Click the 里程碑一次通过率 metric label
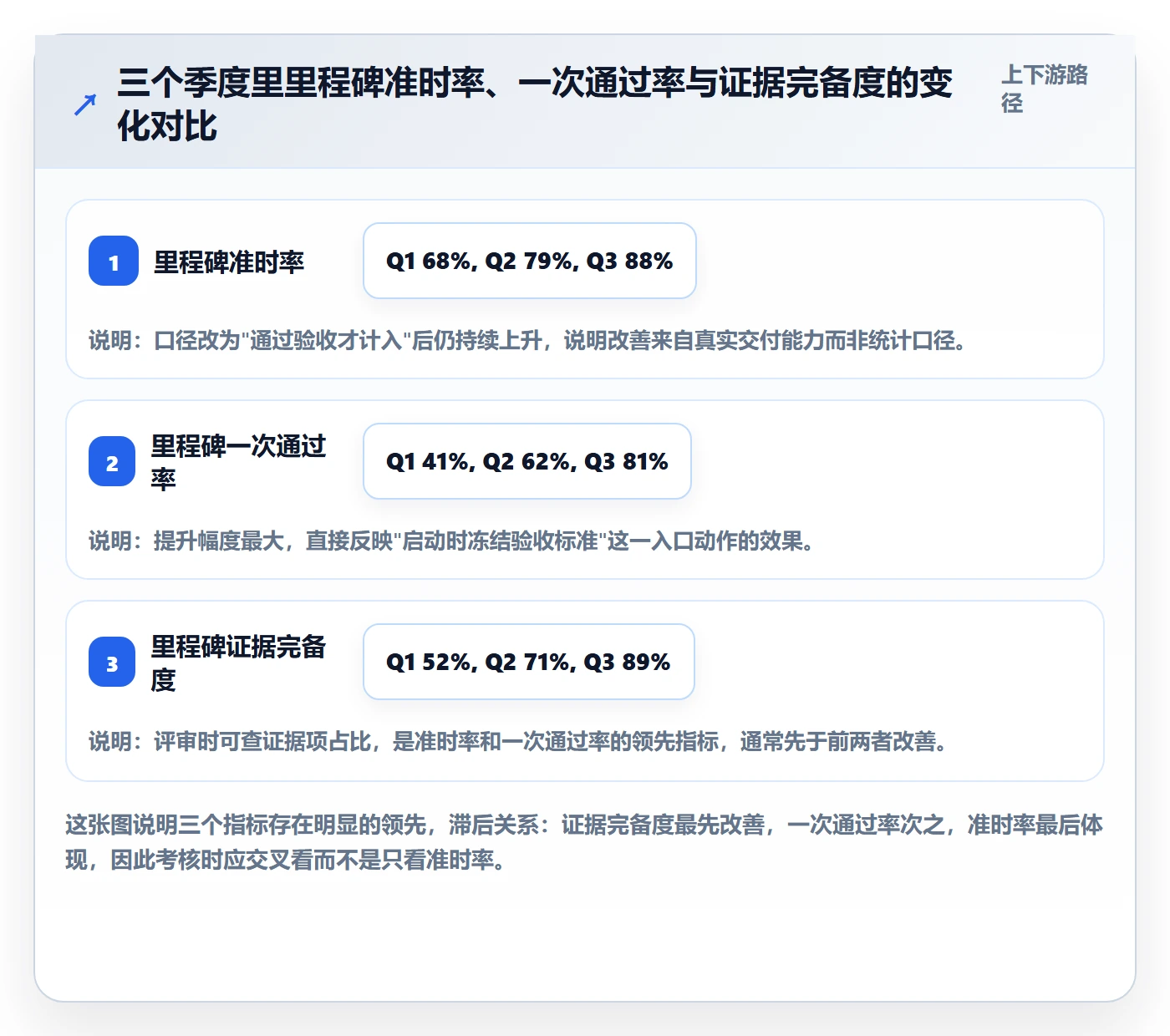 coord(239,462)
